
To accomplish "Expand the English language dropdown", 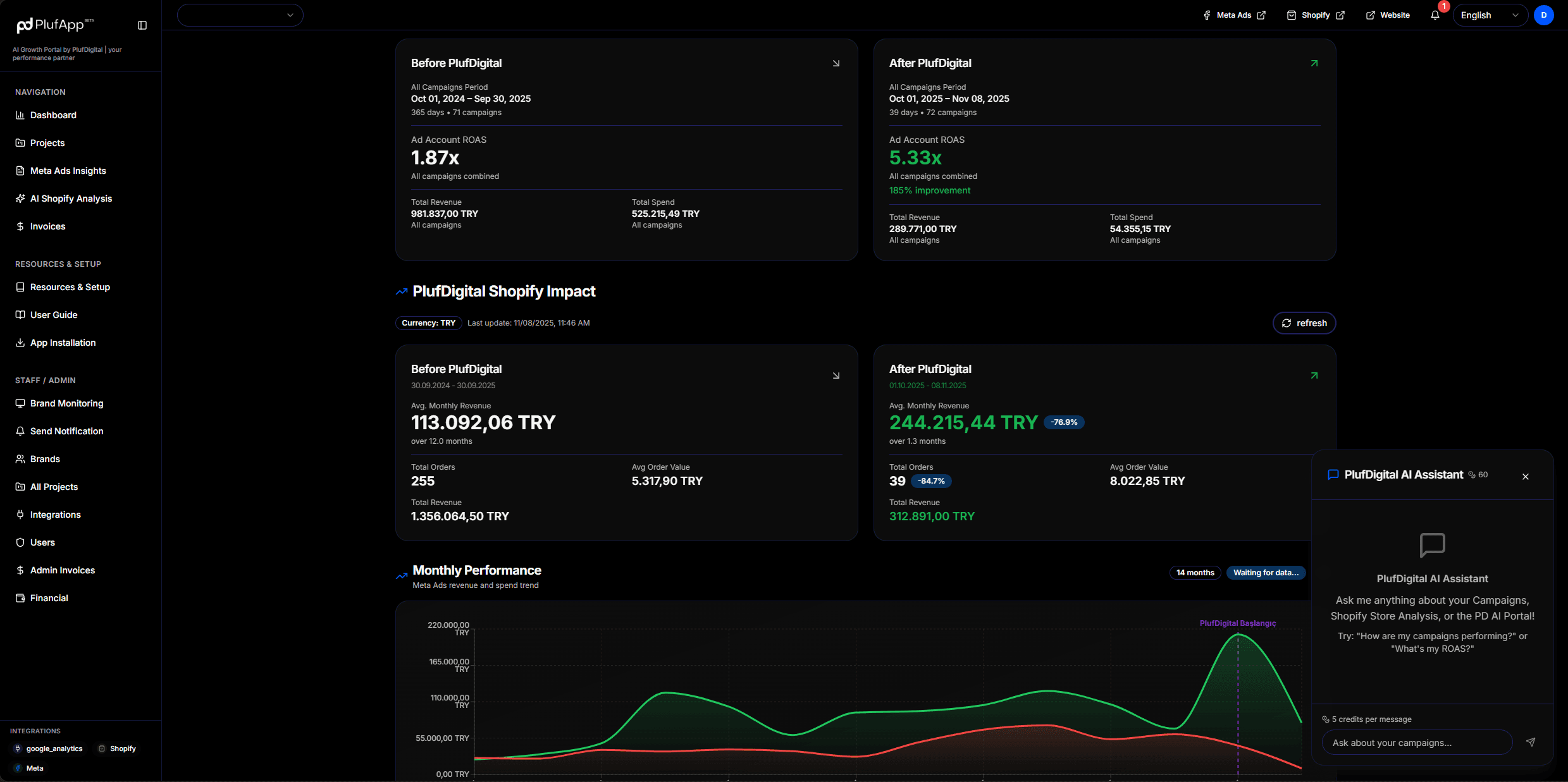I will pyautogui.click(x=1490, y=15).
